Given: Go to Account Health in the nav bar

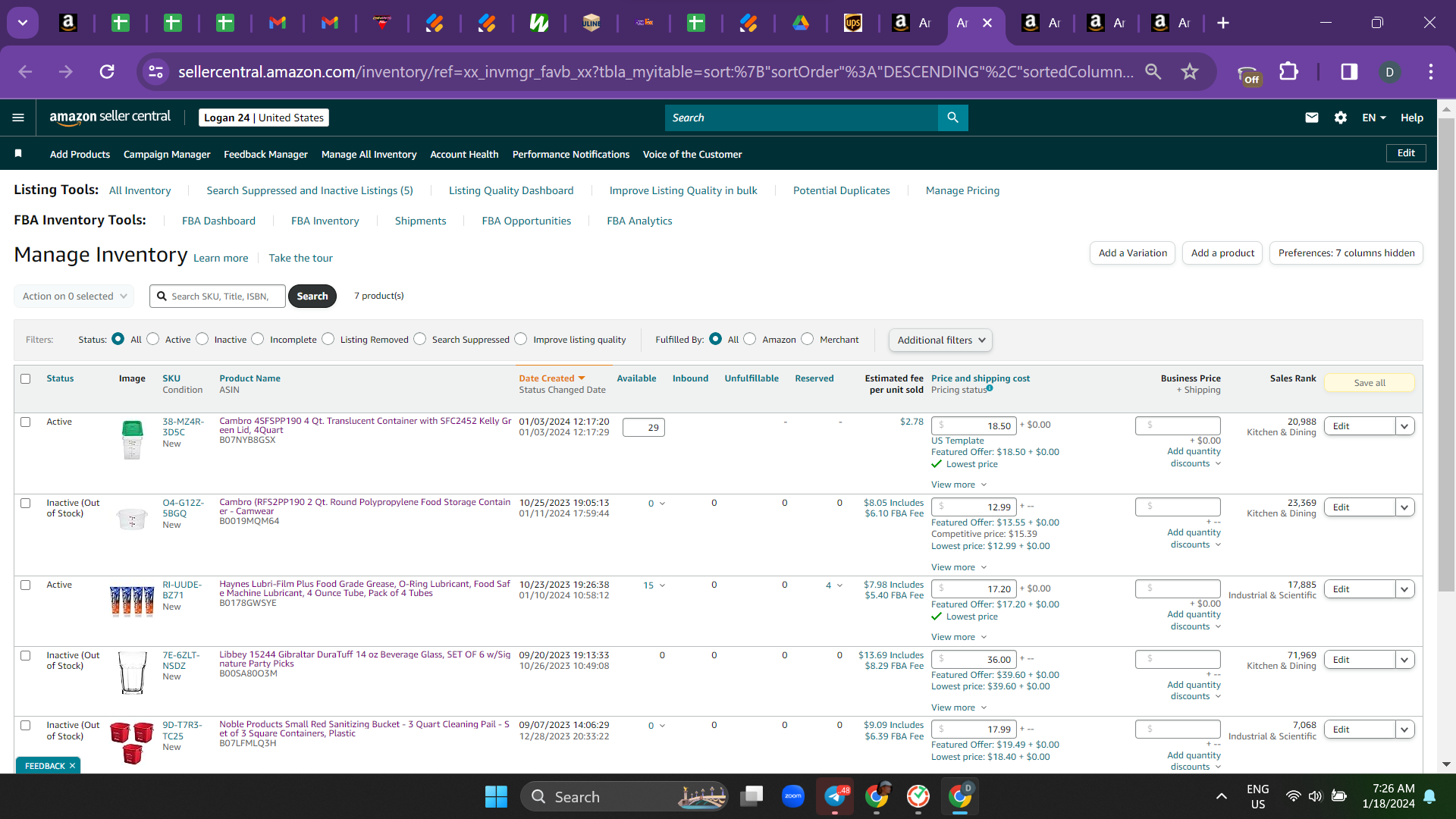Looking at the screenshot, I should 464,154.
